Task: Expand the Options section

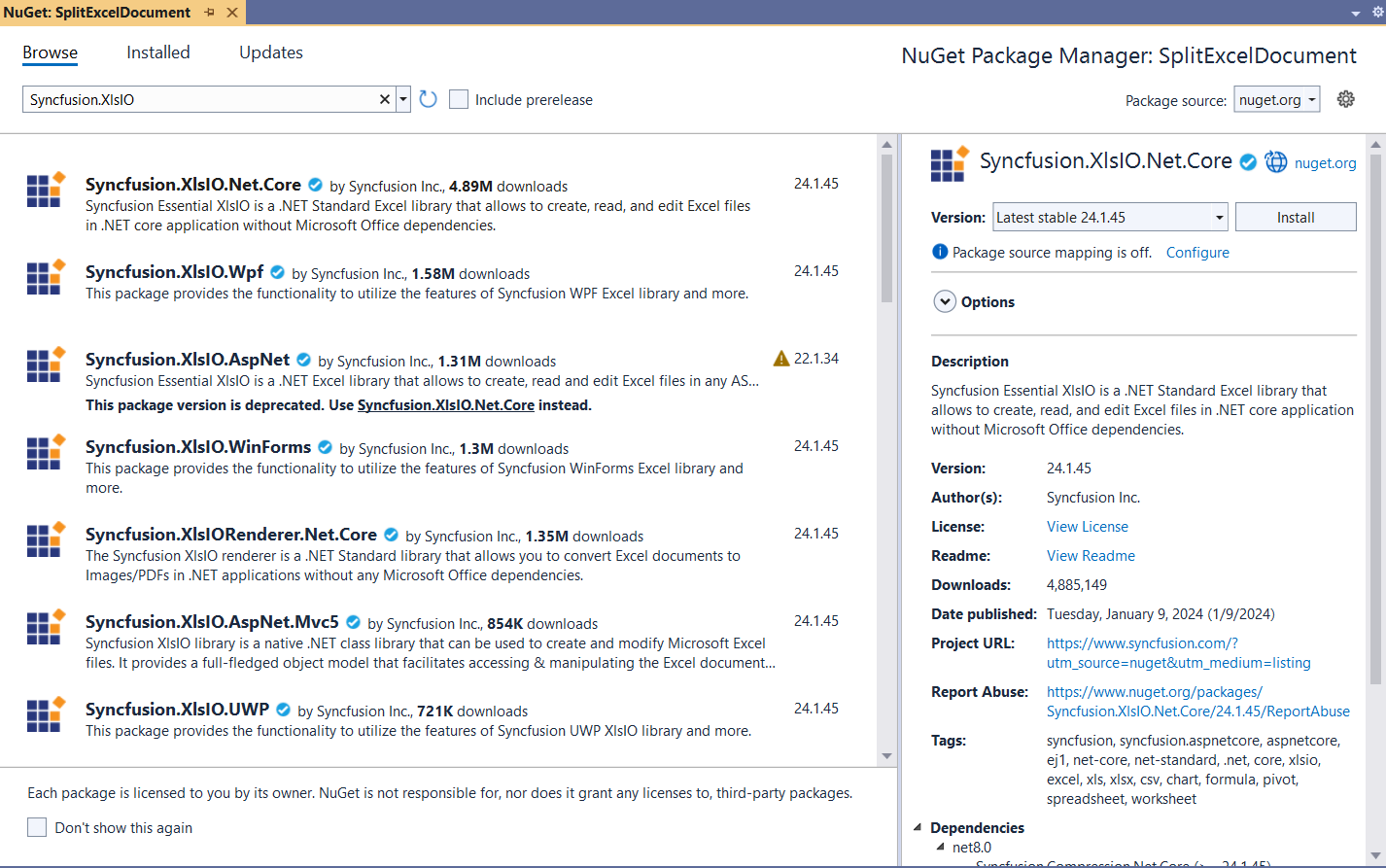Action: click(x=945, y=302)
